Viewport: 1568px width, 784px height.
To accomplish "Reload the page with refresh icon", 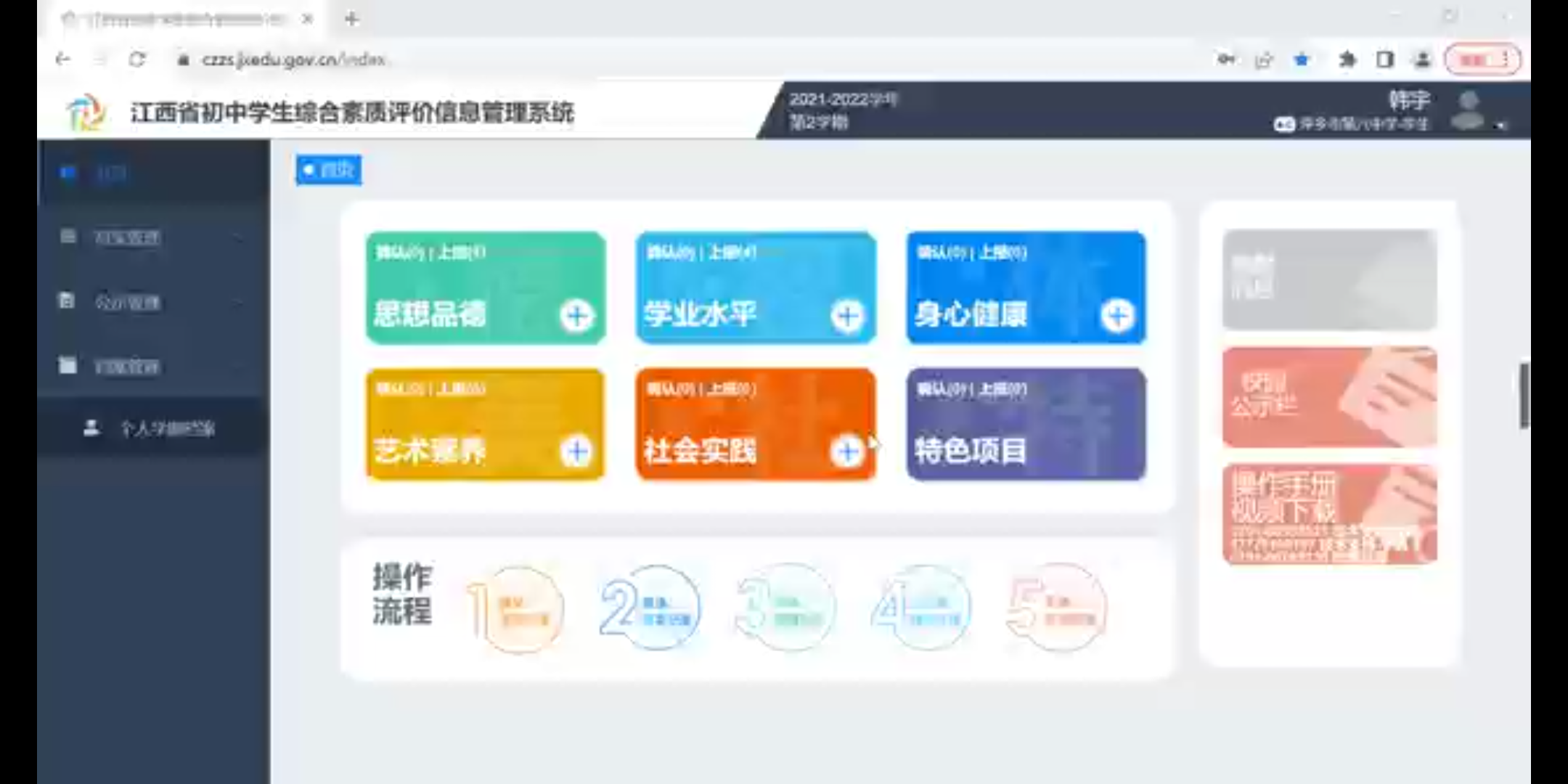I will (x=137, y=60).
